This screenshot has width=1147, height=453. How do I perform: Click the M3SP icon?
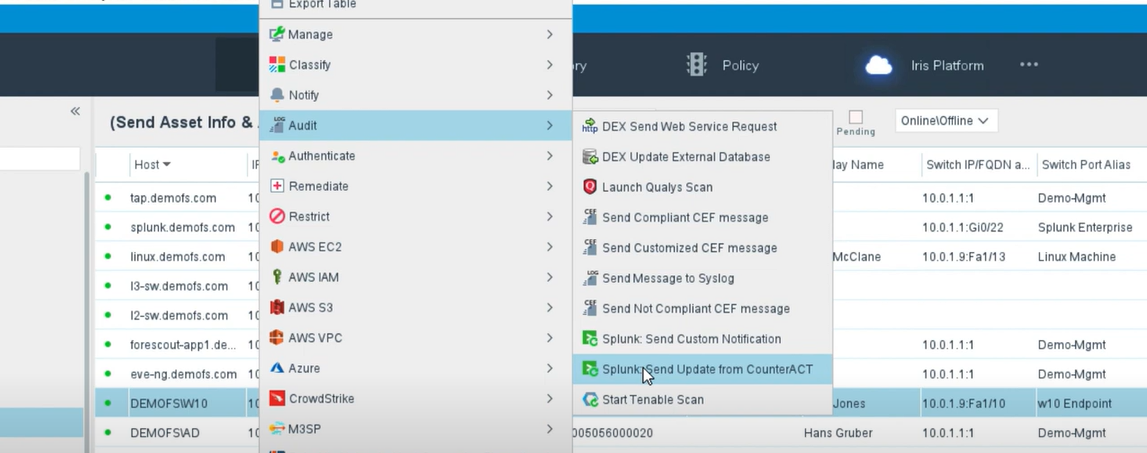[x=277, y=429]
